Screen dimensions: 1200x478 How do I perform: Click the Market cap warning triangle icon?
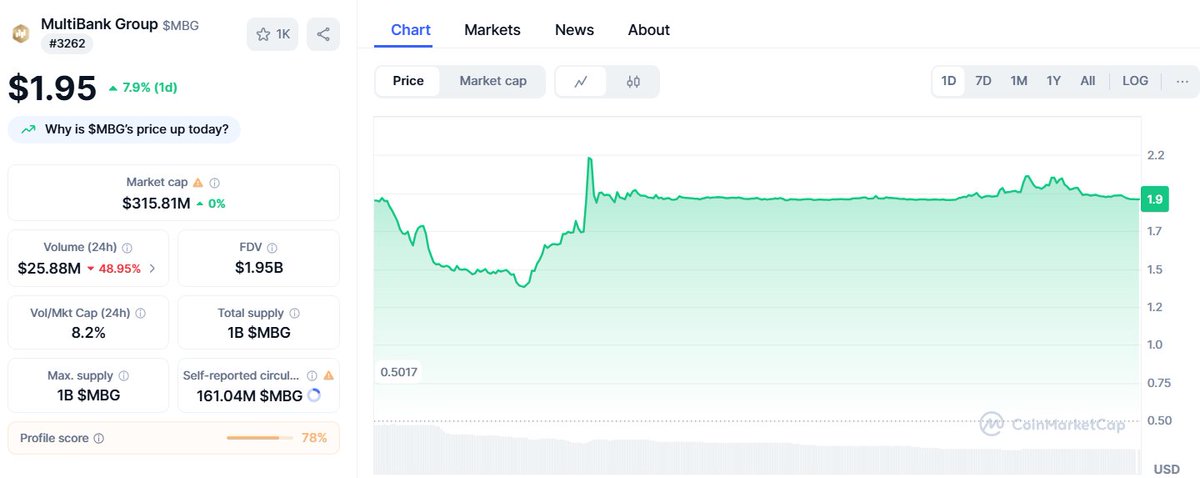(x=198, y=183)
